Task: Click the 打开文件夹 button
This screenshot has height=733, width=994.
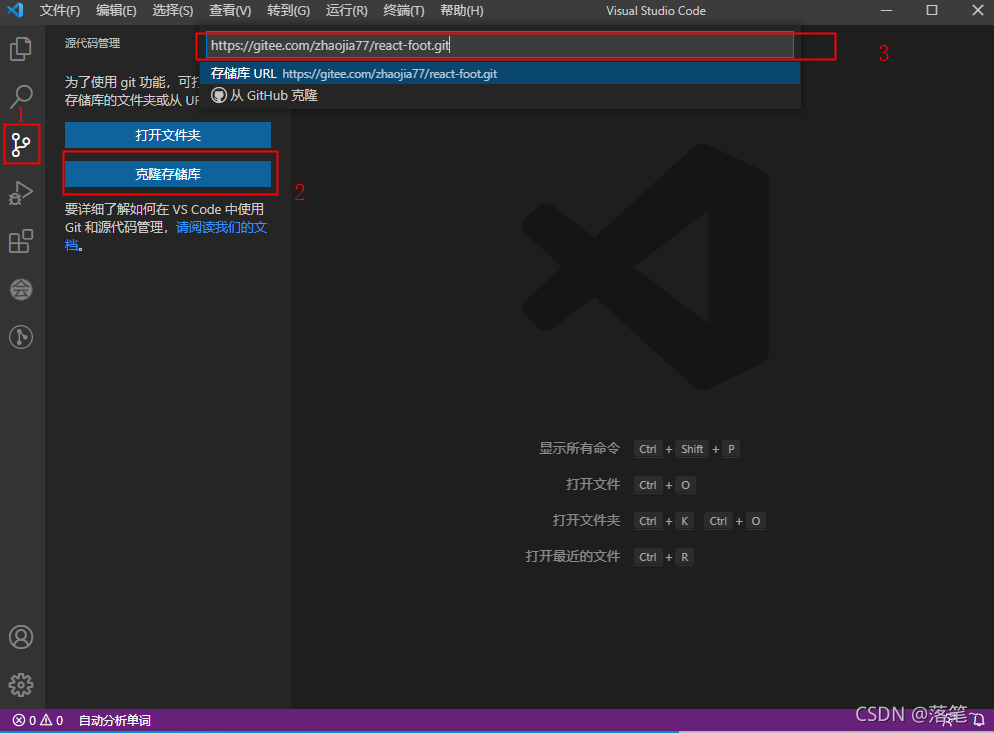Action: pos(168,135)
